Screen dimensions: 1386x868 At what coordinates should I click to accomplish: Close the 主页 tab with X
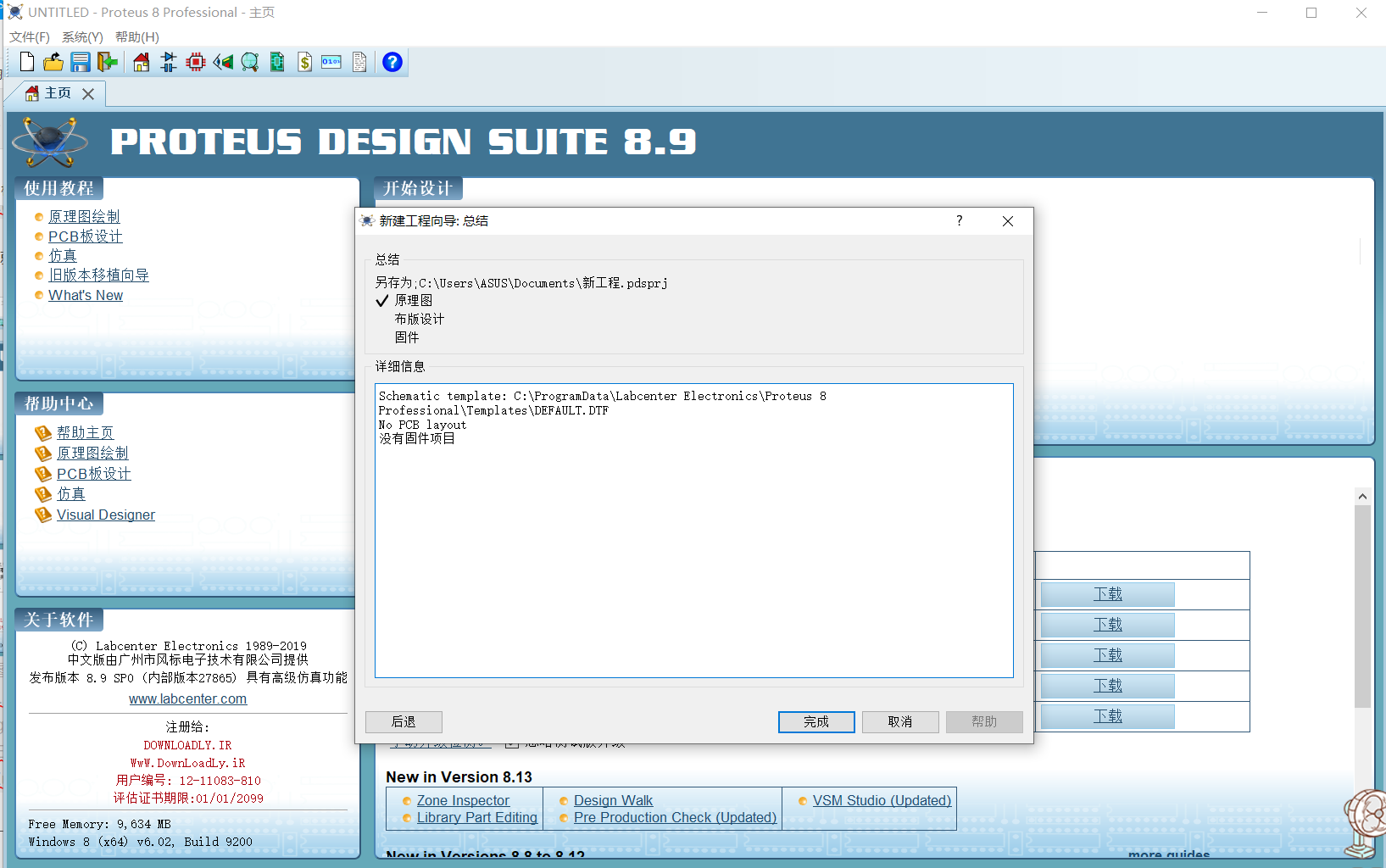88,94
